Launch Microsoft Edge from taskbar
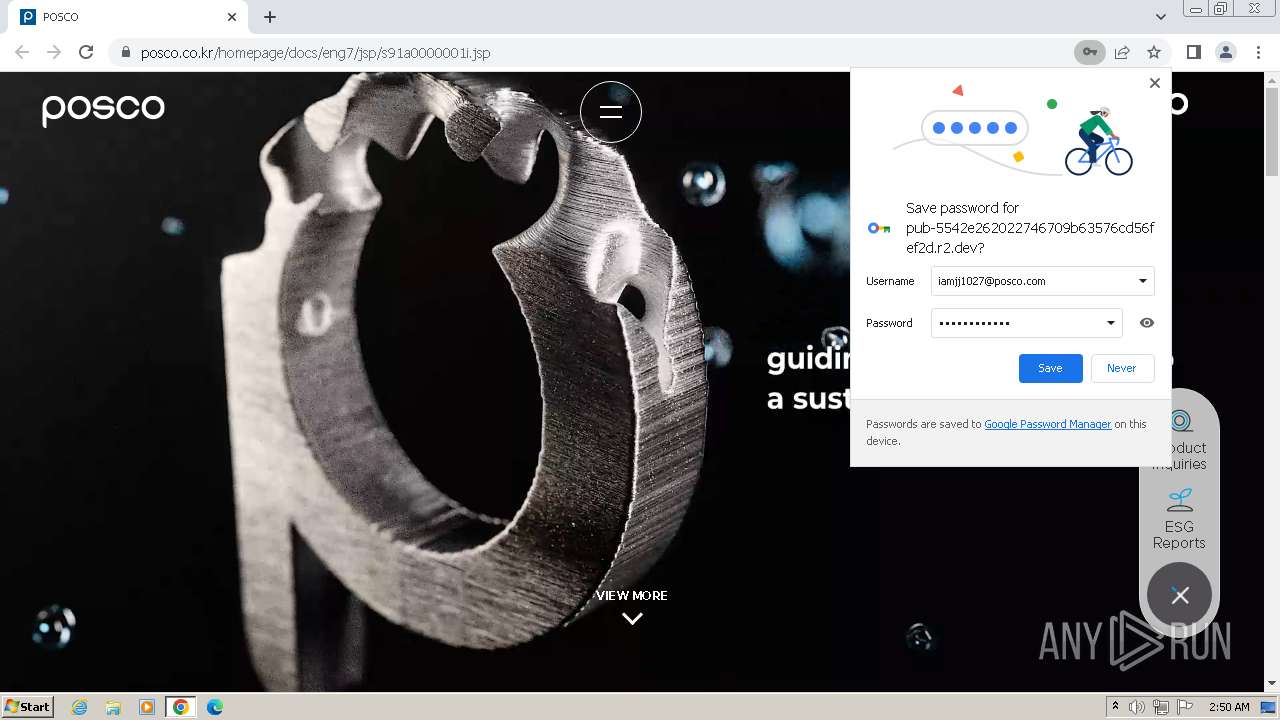 (x=215, y=707)
